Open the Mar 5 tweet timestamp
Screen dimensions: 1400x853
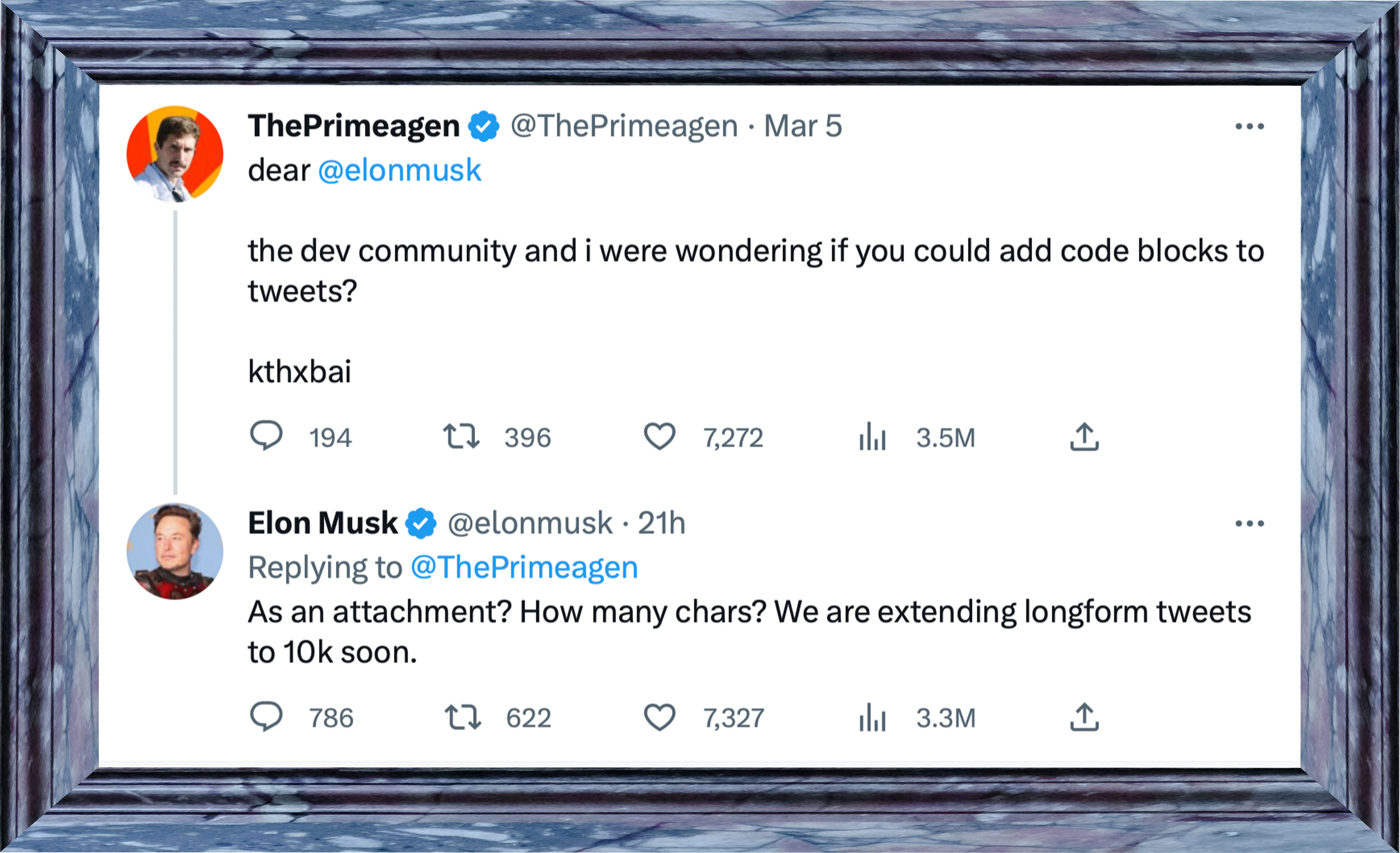pos(802,126)
